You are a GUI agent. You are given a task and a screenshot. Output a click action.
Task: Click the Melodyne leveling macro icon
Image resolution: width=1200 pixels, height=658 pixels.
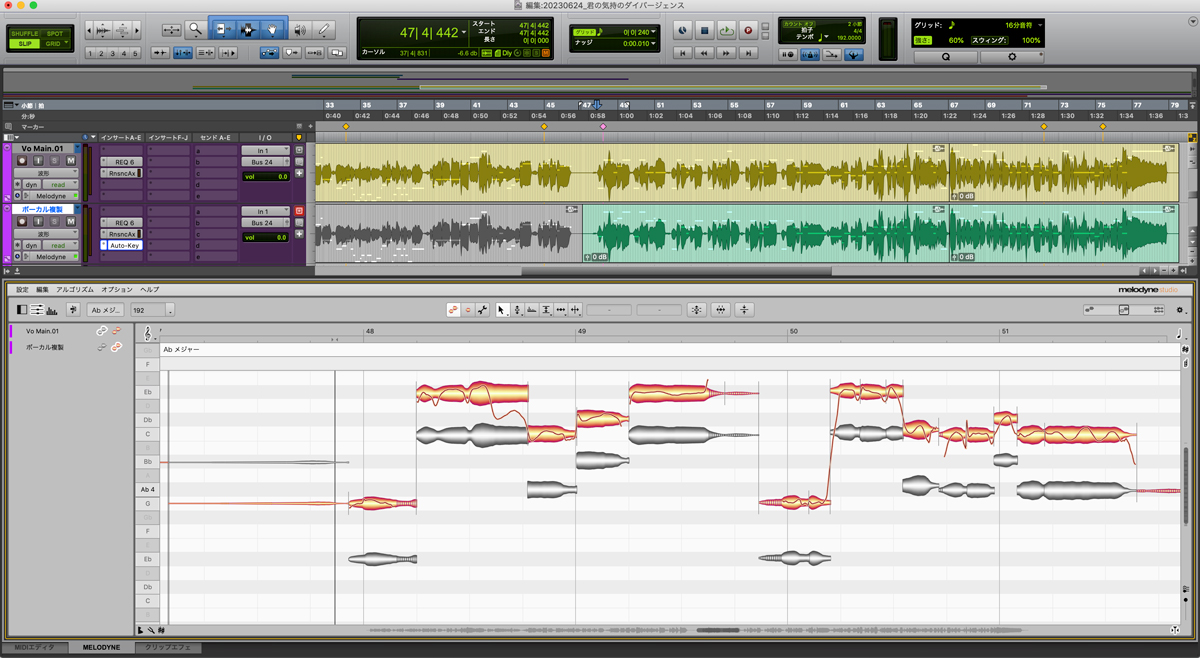click(x=745, y=310)
